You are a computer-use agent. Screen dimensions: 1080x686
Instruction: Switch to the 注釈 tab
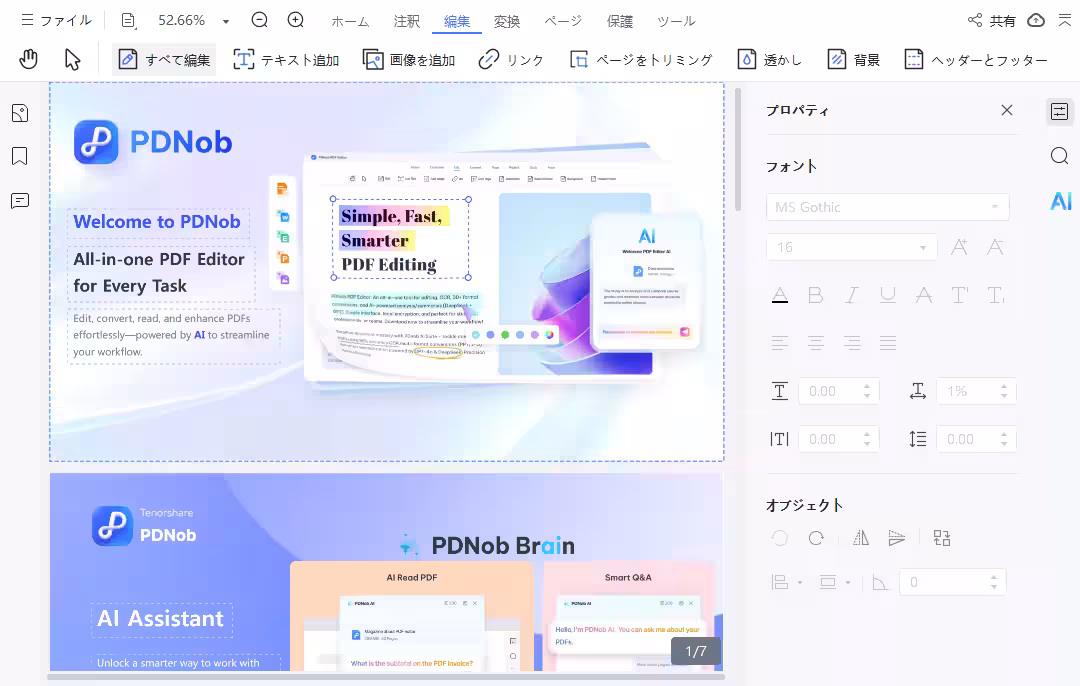407,21
